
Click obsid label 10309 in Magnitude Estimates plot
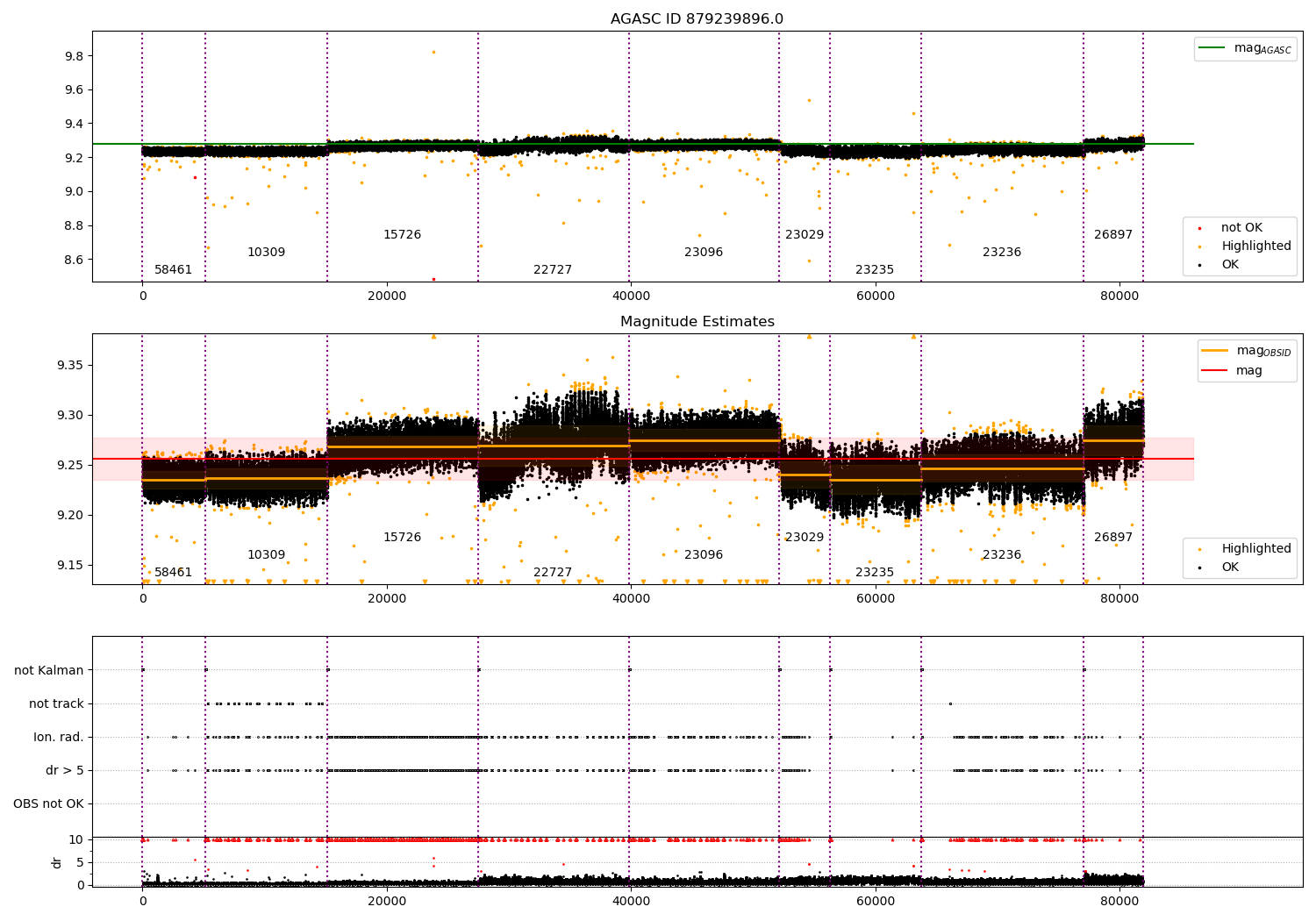(266, 554)
